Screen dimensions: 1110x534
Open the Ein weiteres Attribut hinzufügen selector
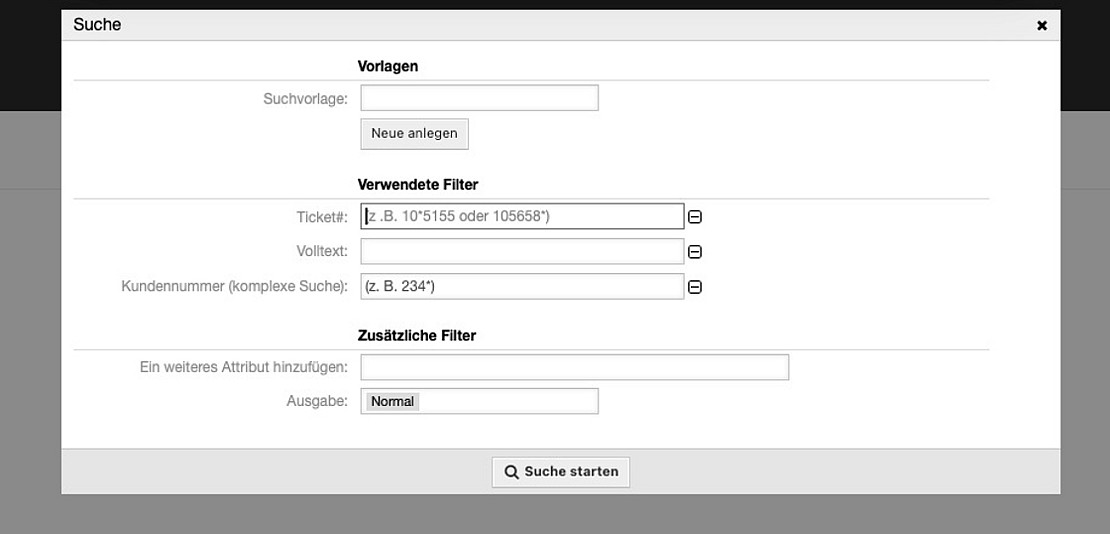tap(574, 367)
